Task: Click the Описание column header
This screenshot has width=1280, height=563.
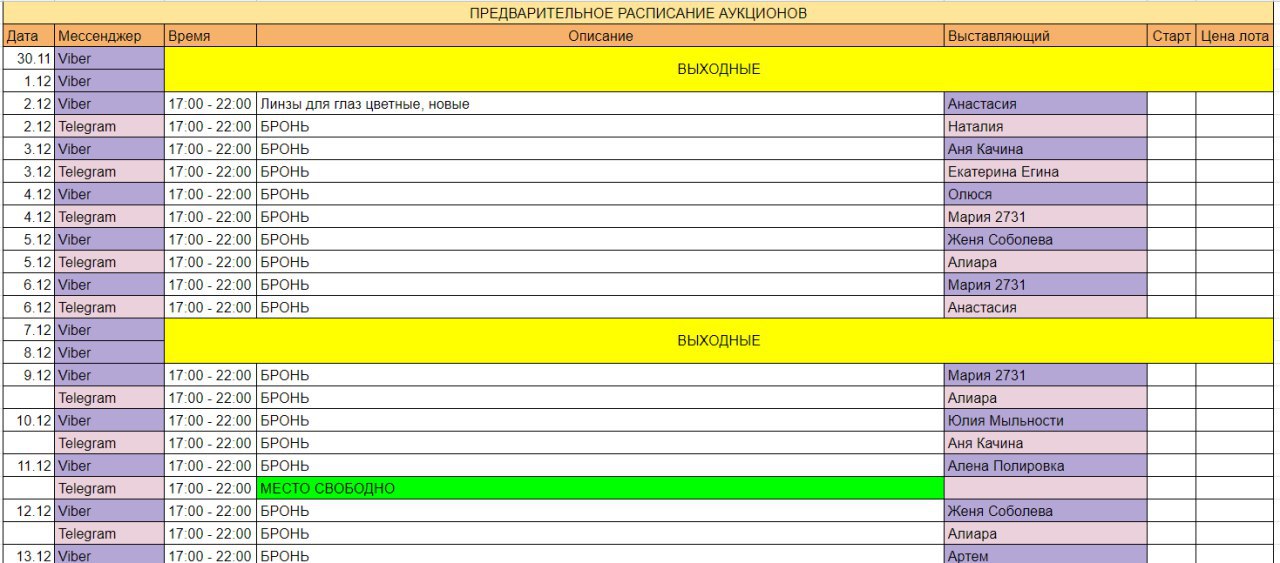Action: [600, 36]
